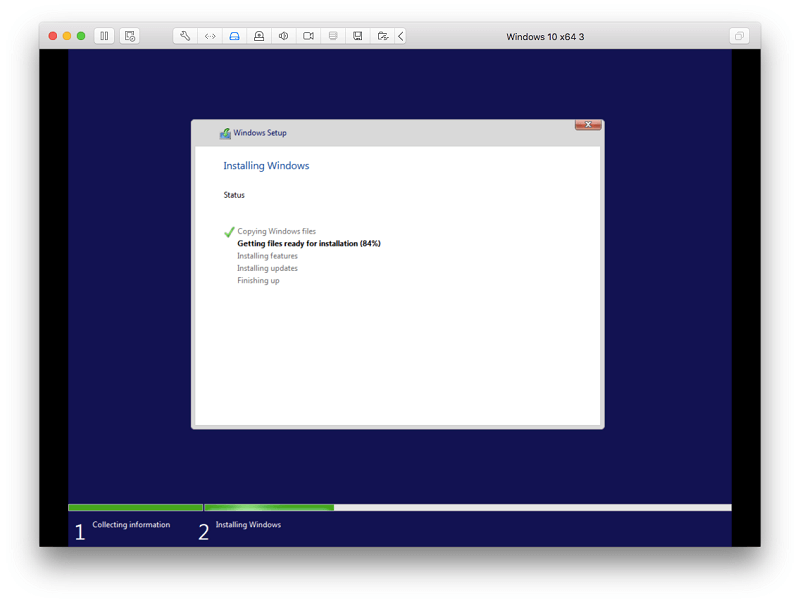Click the green macOS zoom button
The height and width of the screenshot is (603, 800).
tap(81, 36)
